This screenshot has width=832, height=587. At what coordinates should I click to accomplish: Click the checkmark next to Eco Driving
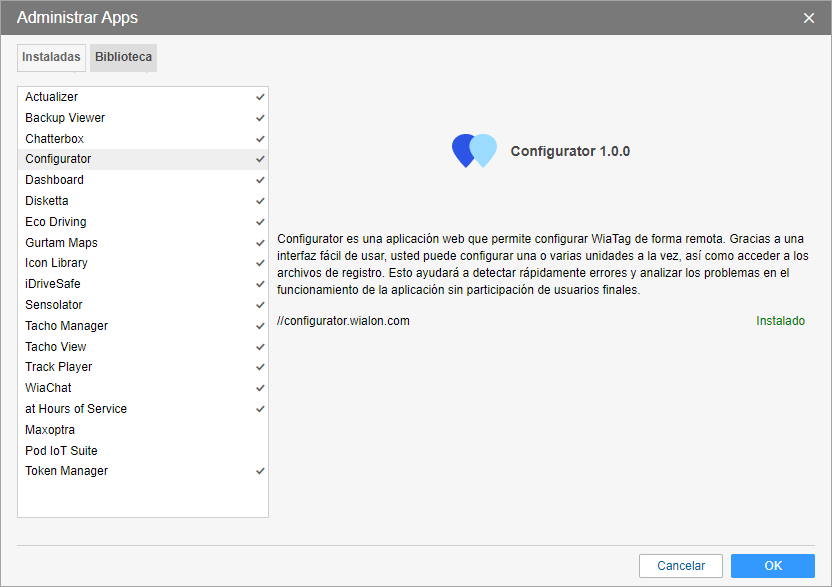click(260, 222)
